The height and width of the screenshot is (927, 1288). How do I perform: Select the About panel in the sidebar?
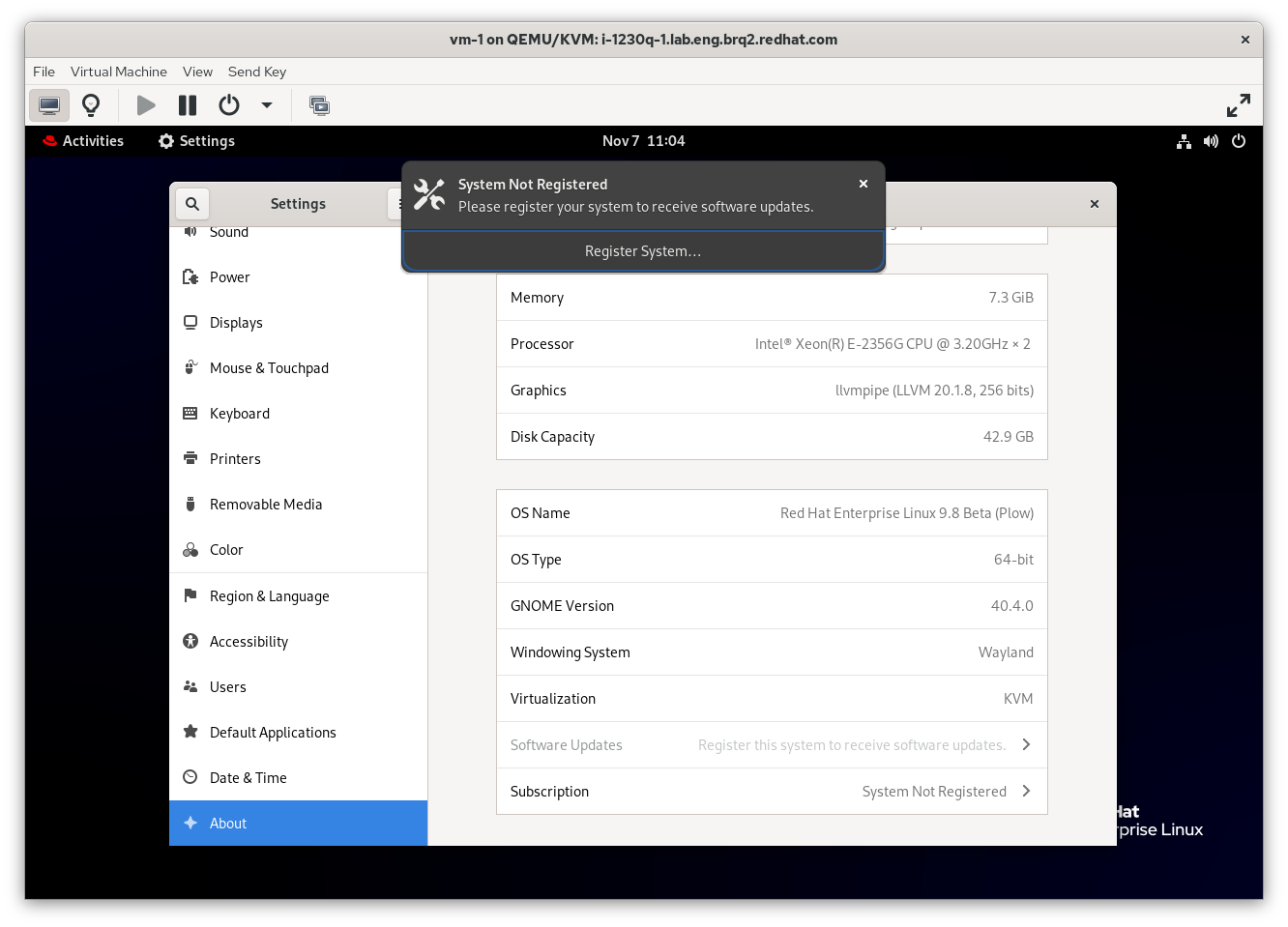pos(298,824)
